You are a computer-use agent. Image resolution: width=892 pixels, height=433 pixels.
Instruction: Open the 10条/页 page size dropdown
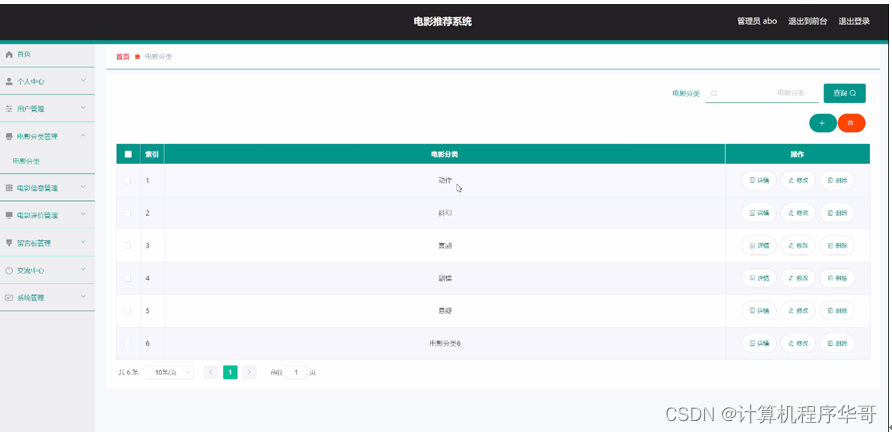170,373
